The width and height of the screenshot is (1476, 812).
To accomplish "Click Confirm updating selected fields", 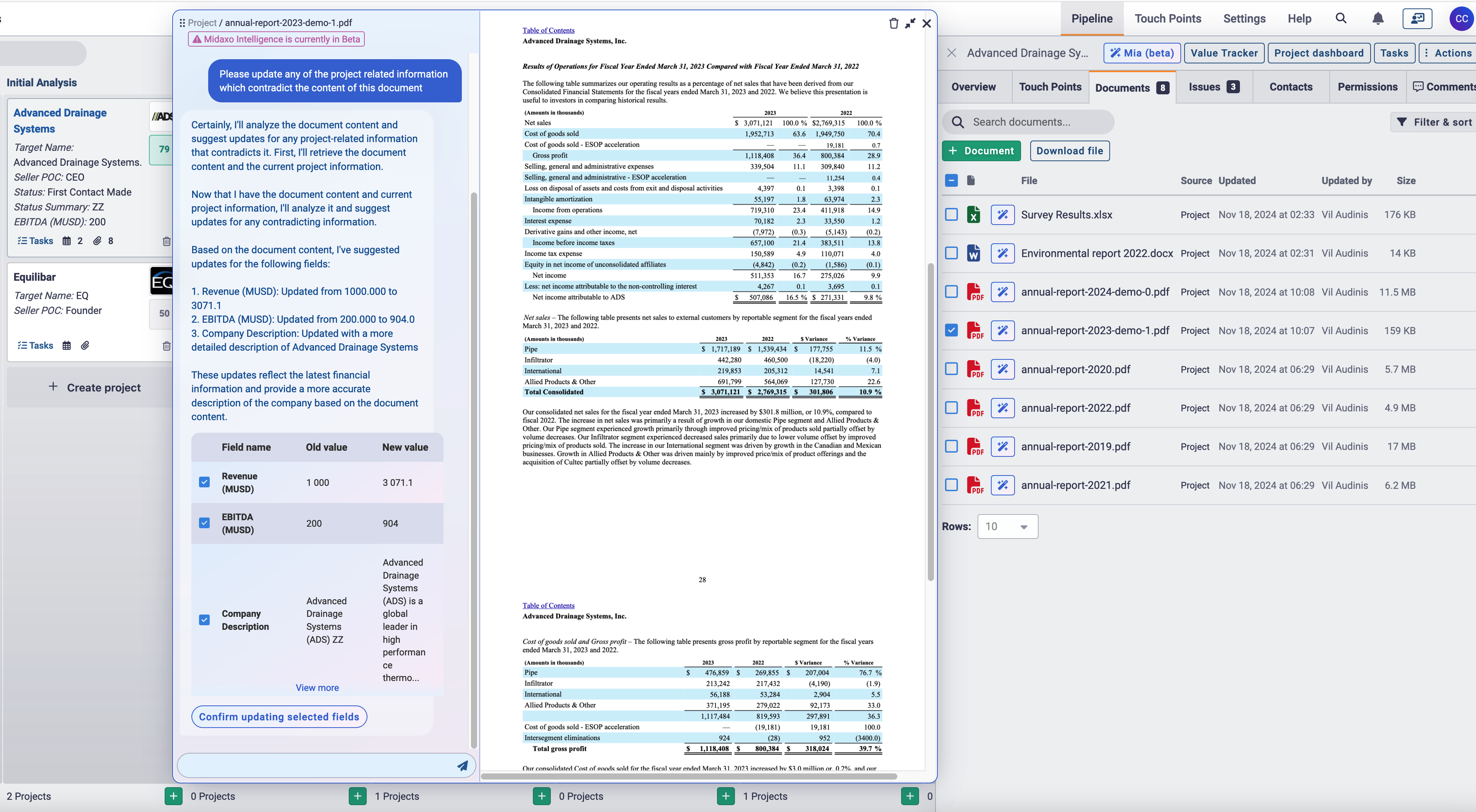I will (279, 717).
